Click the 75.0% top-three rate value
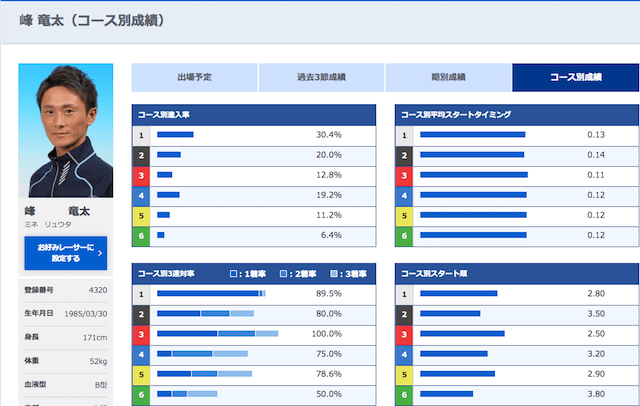Viewport: 640px width, 406px height. pos(329,354)
